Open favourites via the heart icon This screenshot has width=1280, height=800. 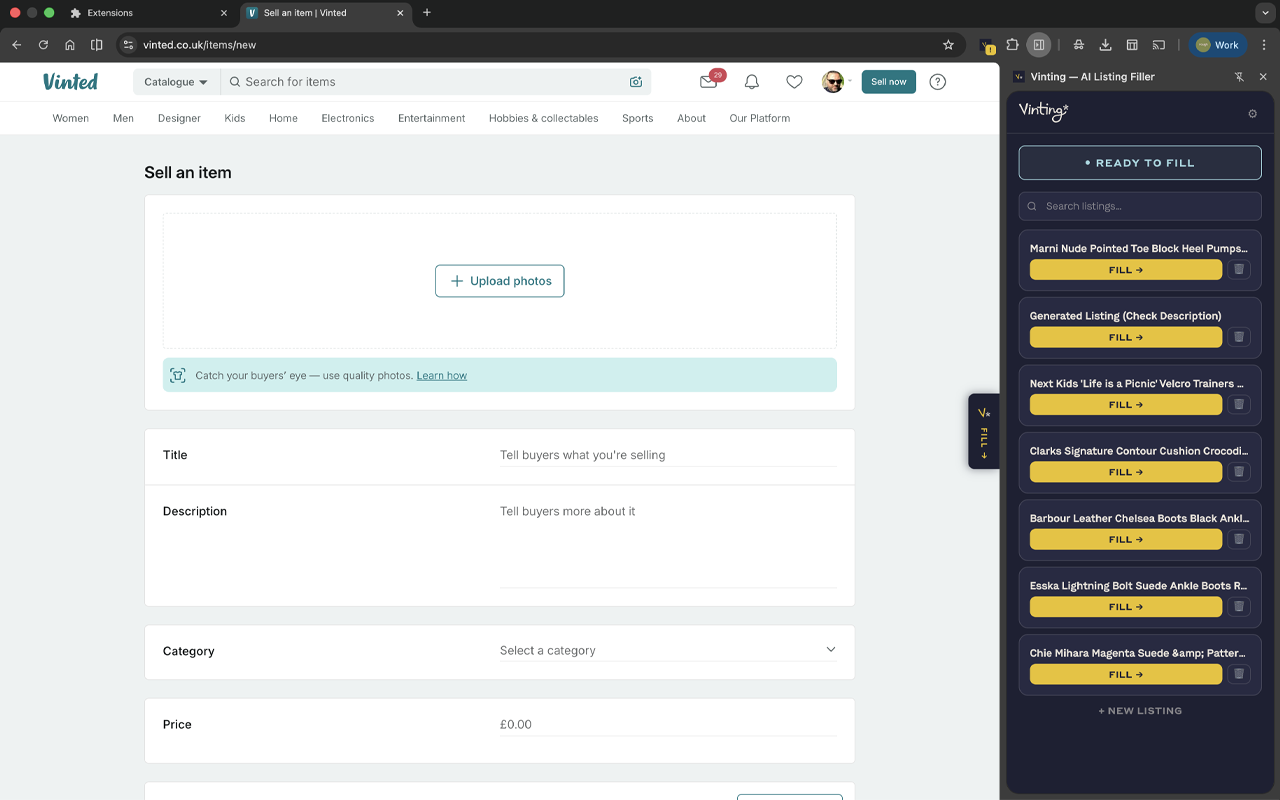(x=794, y=82)
